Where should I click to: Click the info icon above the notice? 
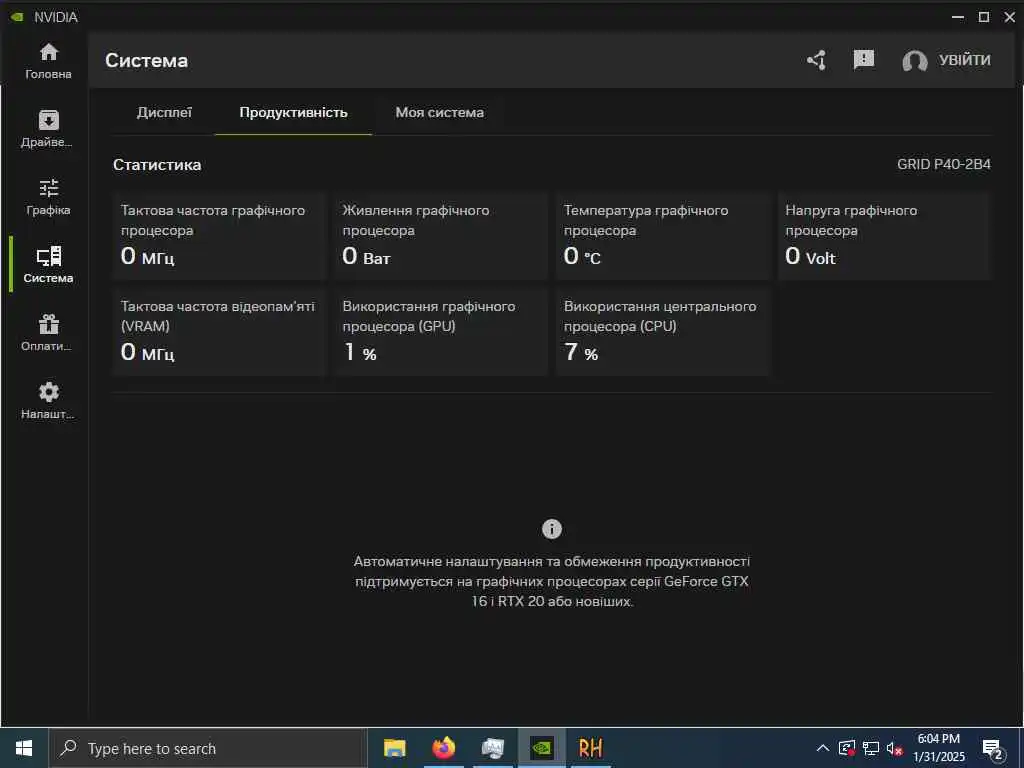[552, 528]
